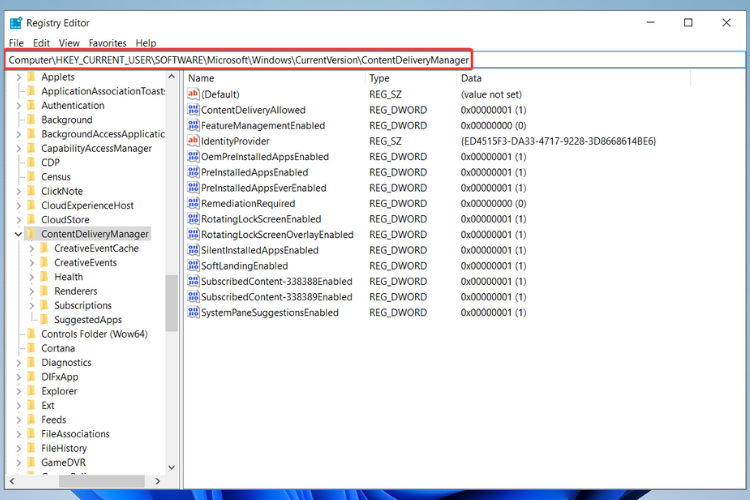Screen dimensions: 750x500
Task: Select the SubscribedContent-338389Enabled DWORD icon
Action: click(x=193, y=297)
